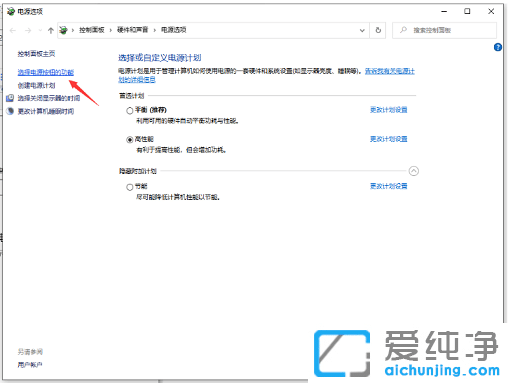This screenshot has height=383, width=508.
Task: Open 更改计划设置 for 高性能 plan
Action: [389, 139]
